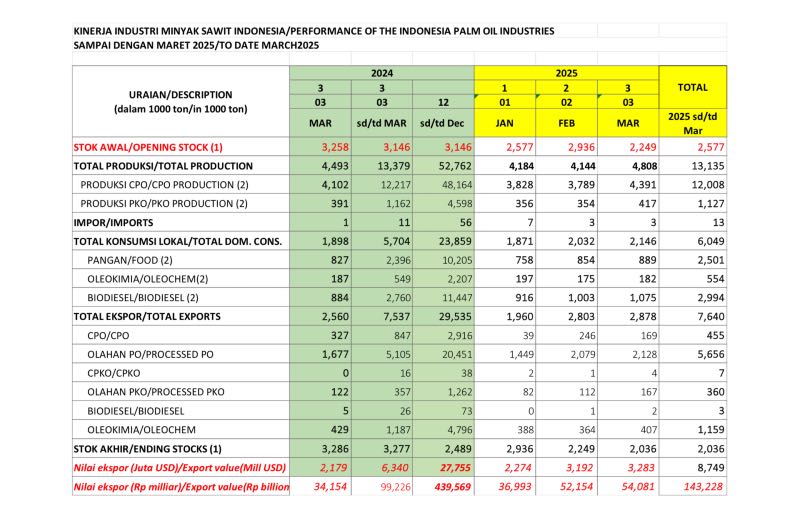Click the 2025 sd/td Mar header cell
The image size is (800, 507).
tap(693, 123)
